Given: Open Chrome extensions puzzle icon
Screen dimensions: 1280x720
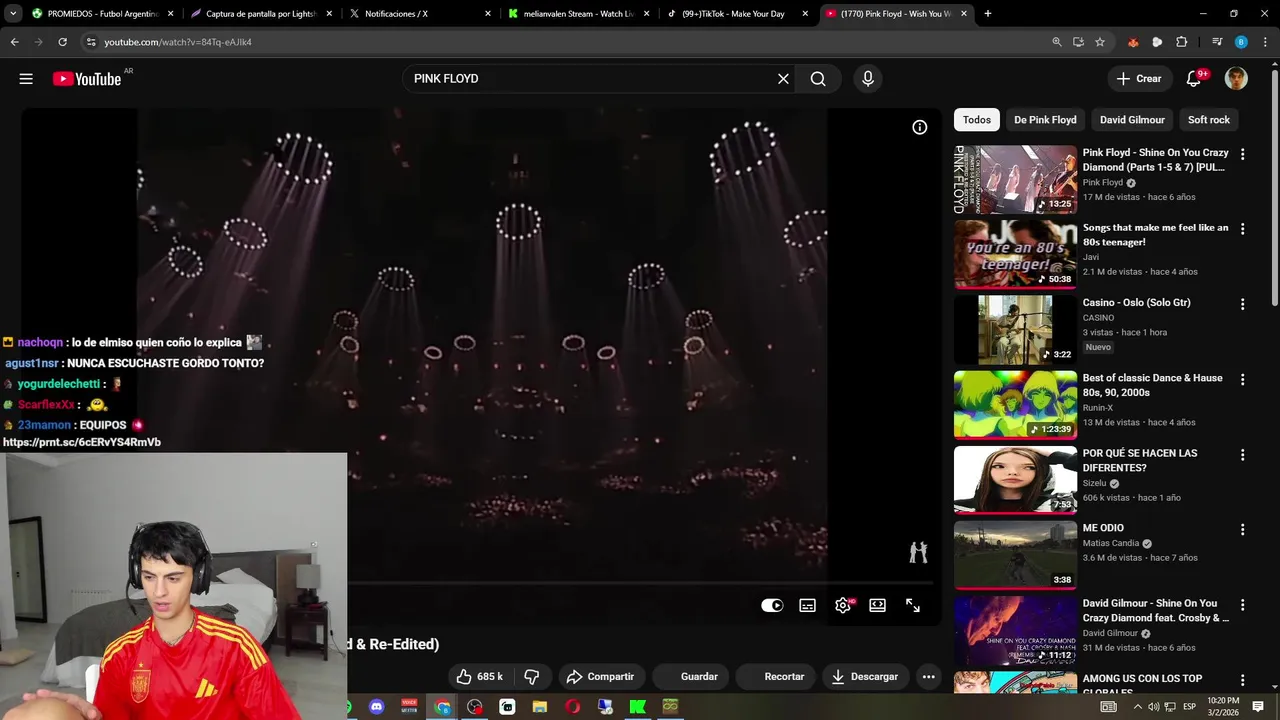Looking at the screenshot, I should point(1182,42).
